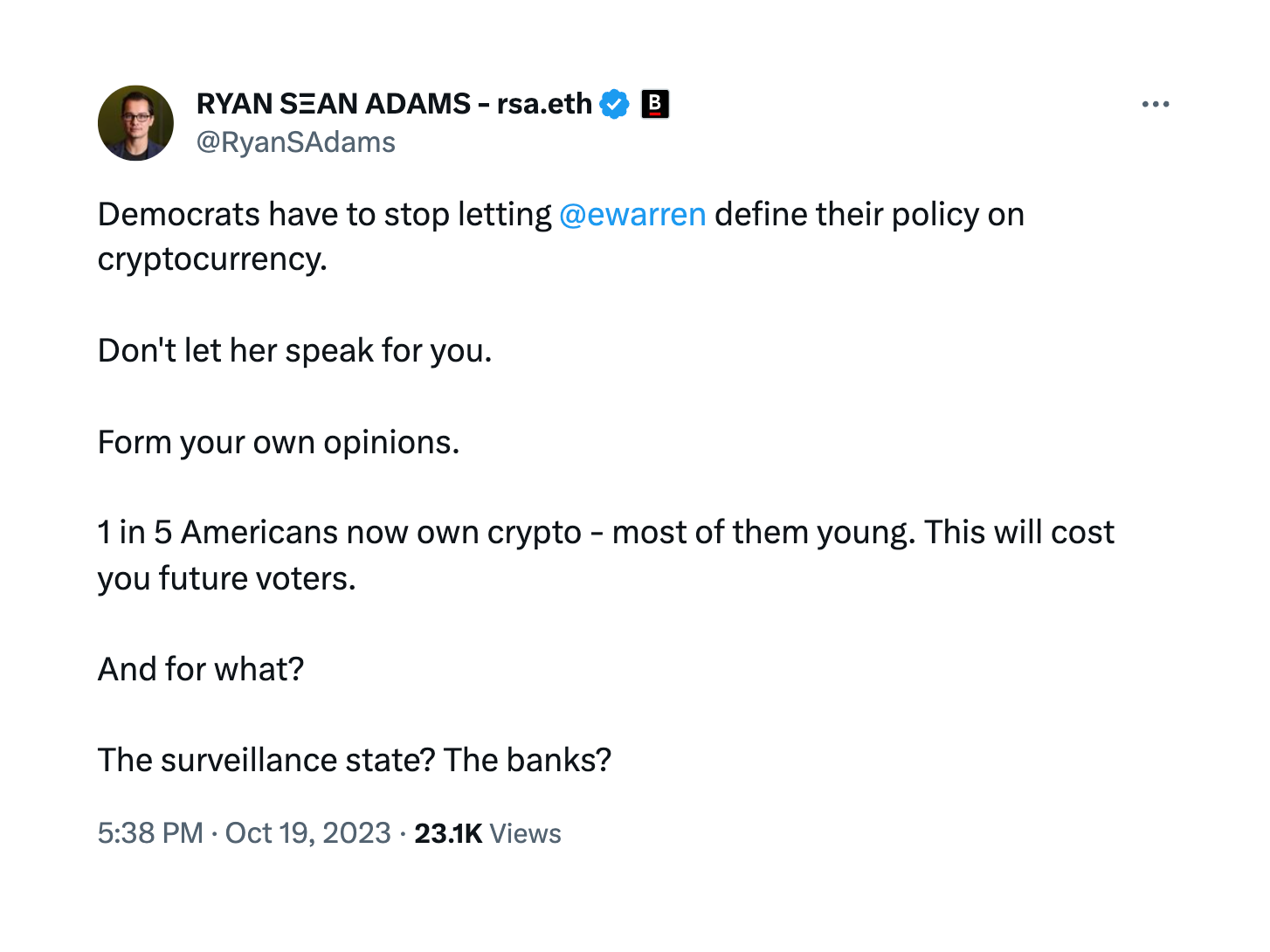Click the 5:38 PM timestamp
Screen dimensions: 1270x952
pyautogui.click(x=150, y=833)
